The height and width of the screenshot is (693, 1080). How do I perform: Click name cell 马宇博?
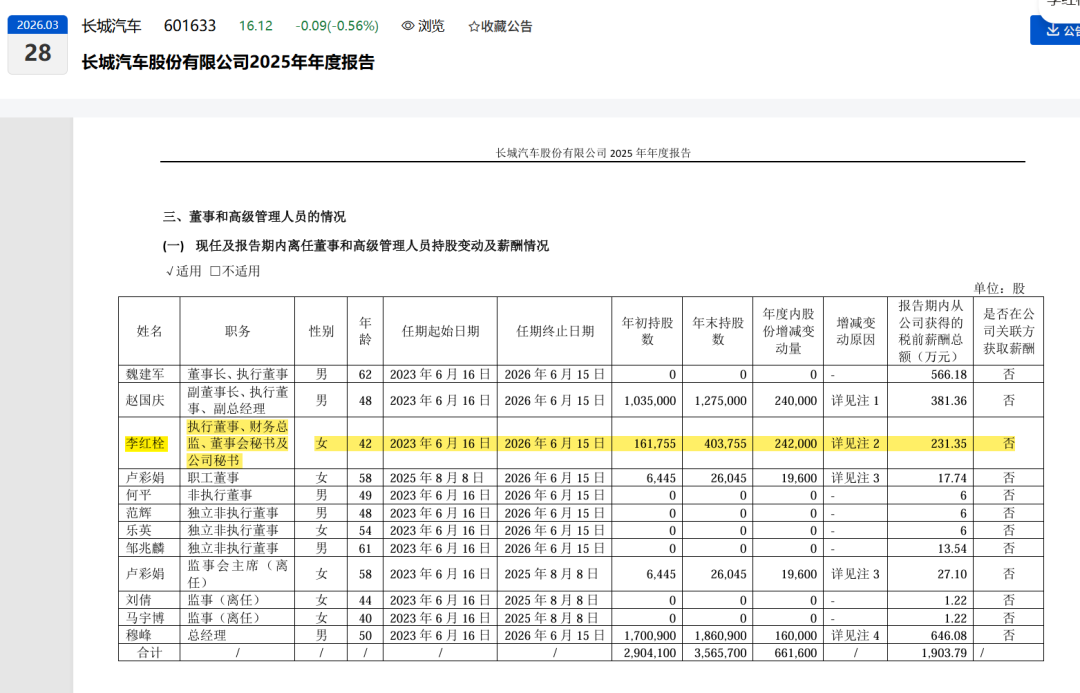[x=145, y=619]
